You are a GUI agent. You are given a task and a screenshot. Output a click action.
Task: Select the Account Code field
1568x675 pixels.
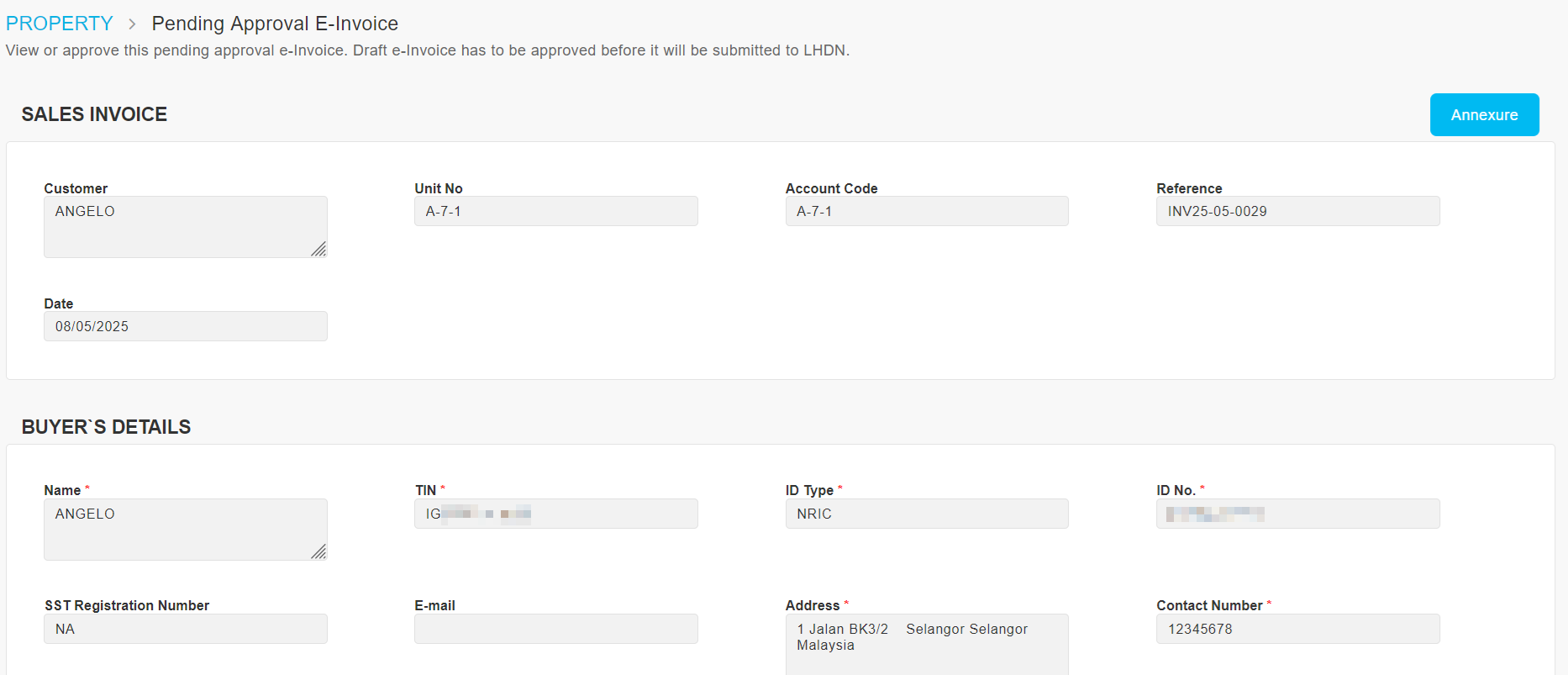927,211
